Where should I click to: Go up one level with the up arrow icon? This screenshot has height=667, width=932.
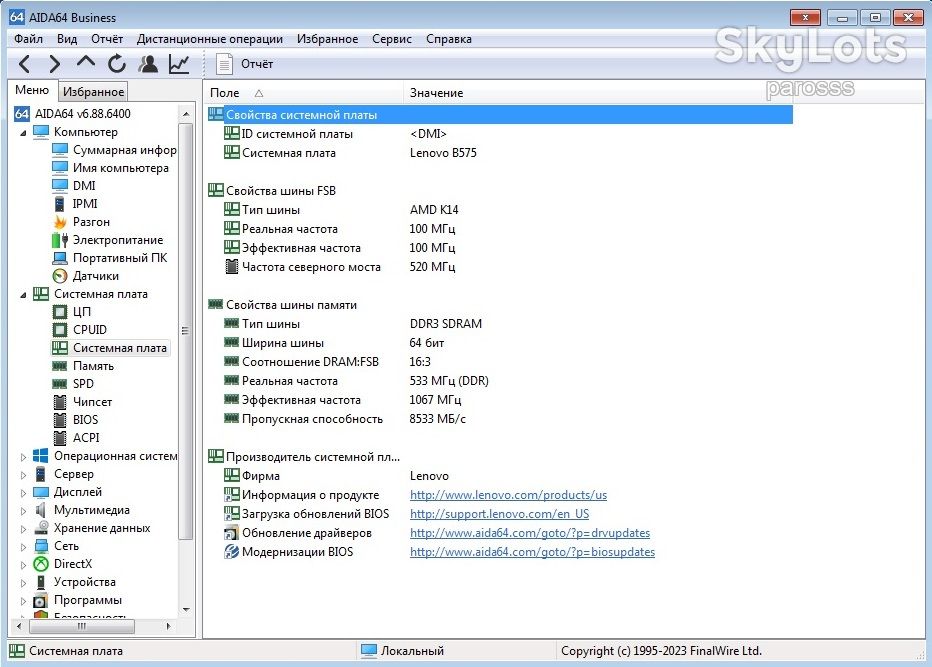click(86, 62)
